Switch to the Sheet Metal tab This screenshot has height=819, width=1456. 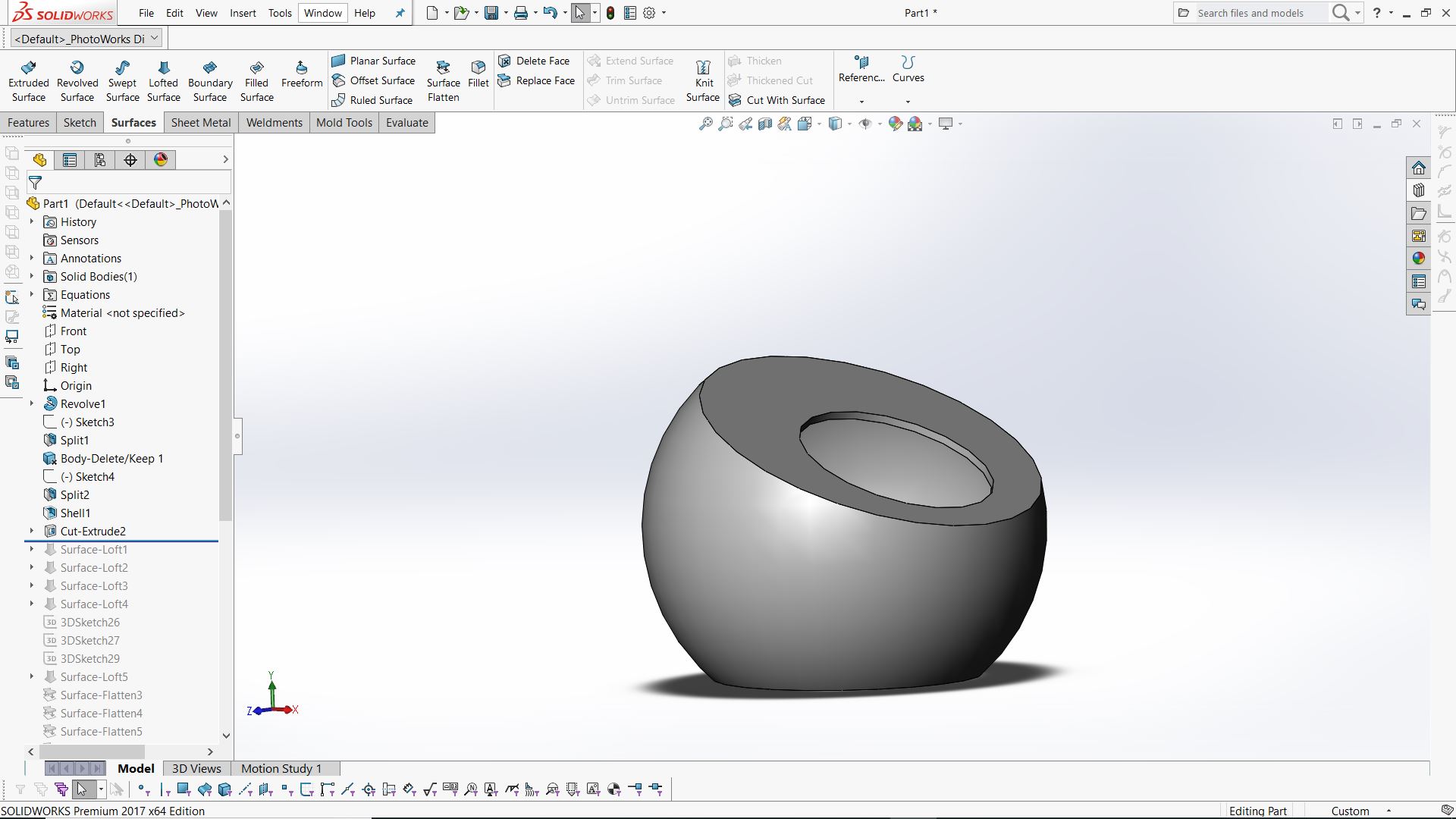click(x=201, y=123)
